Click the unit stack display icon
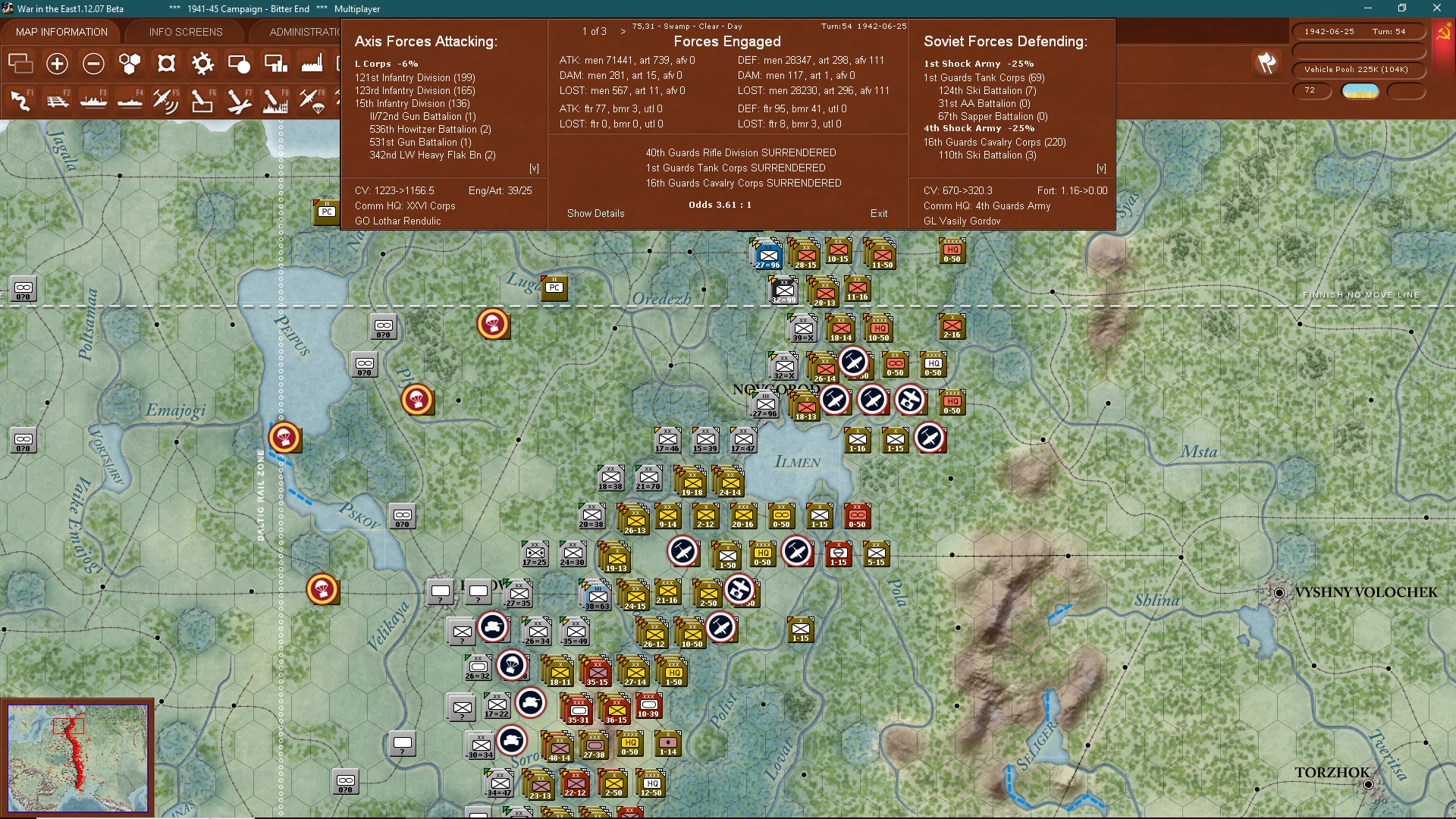 pos(20,64)
